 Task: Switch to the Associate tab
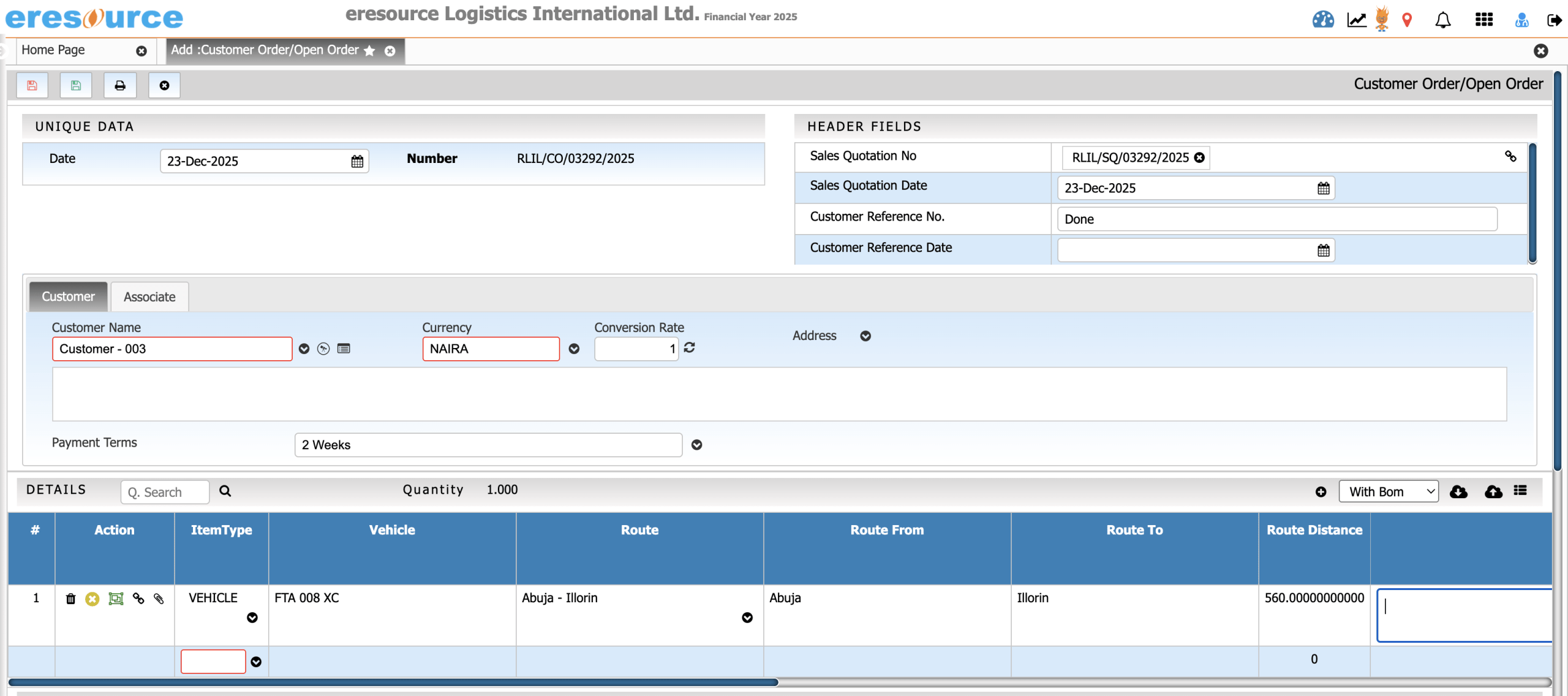(x=149, y=297)
